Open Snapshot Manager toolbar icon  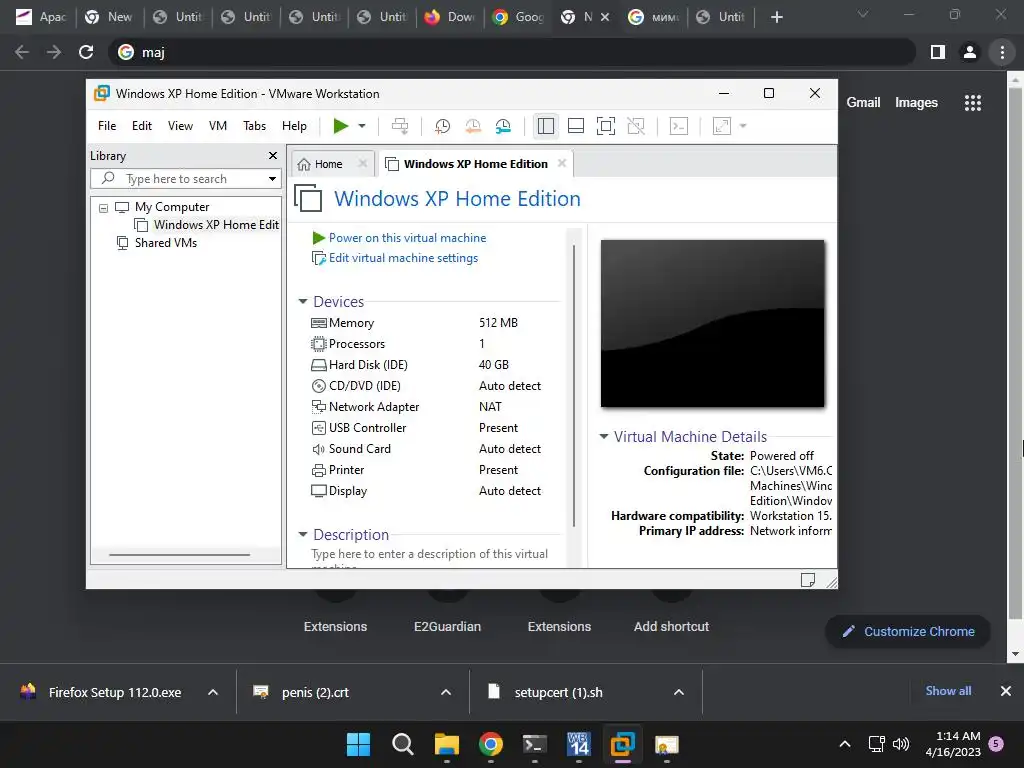click(x=503, y=126)
